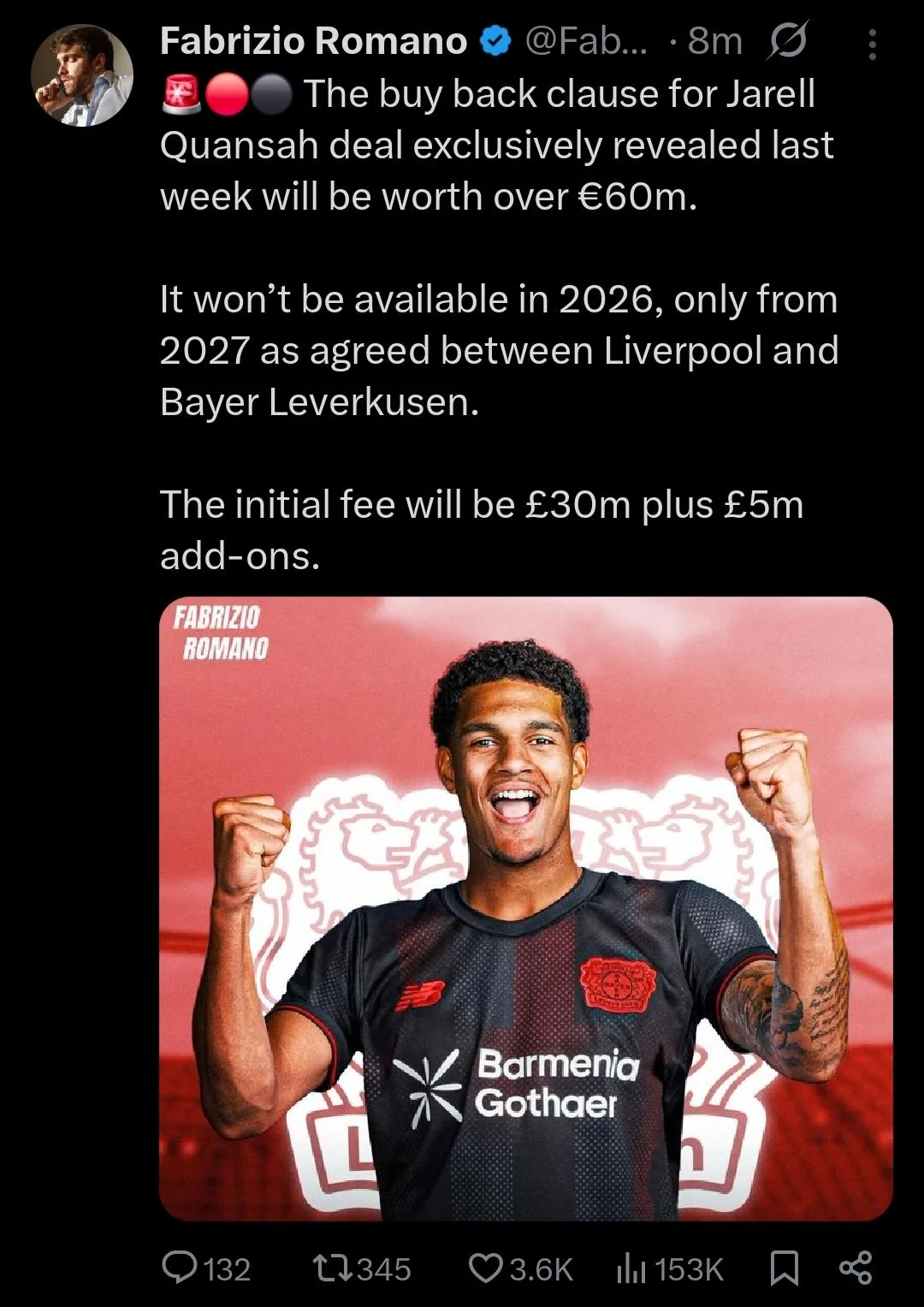Click the 132 replies count

click(x=227, y=1268)
